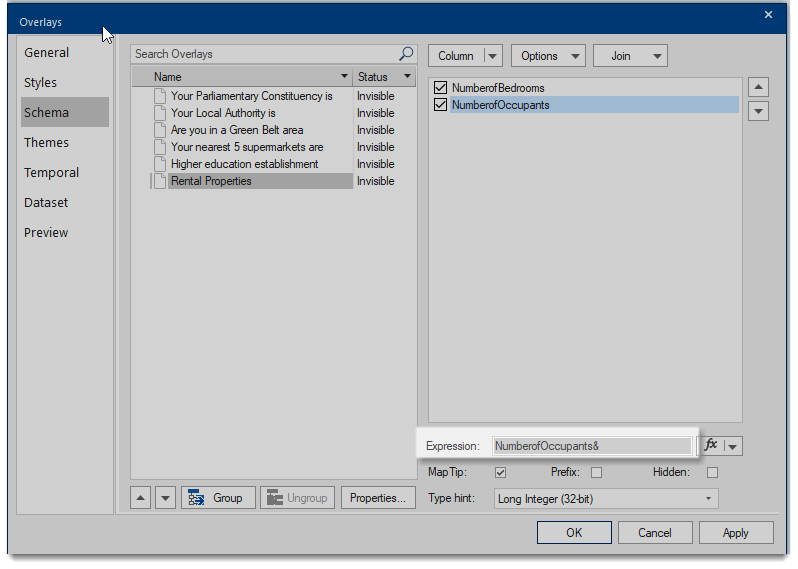Click the Apply button
798x569 pixels.
click(x=735, y=533)
